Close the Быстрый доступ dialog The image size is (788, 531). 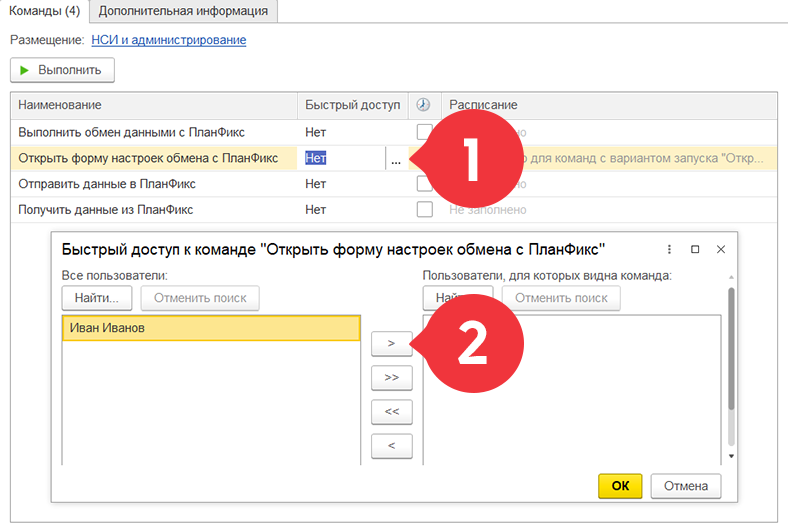pos(721,249)
